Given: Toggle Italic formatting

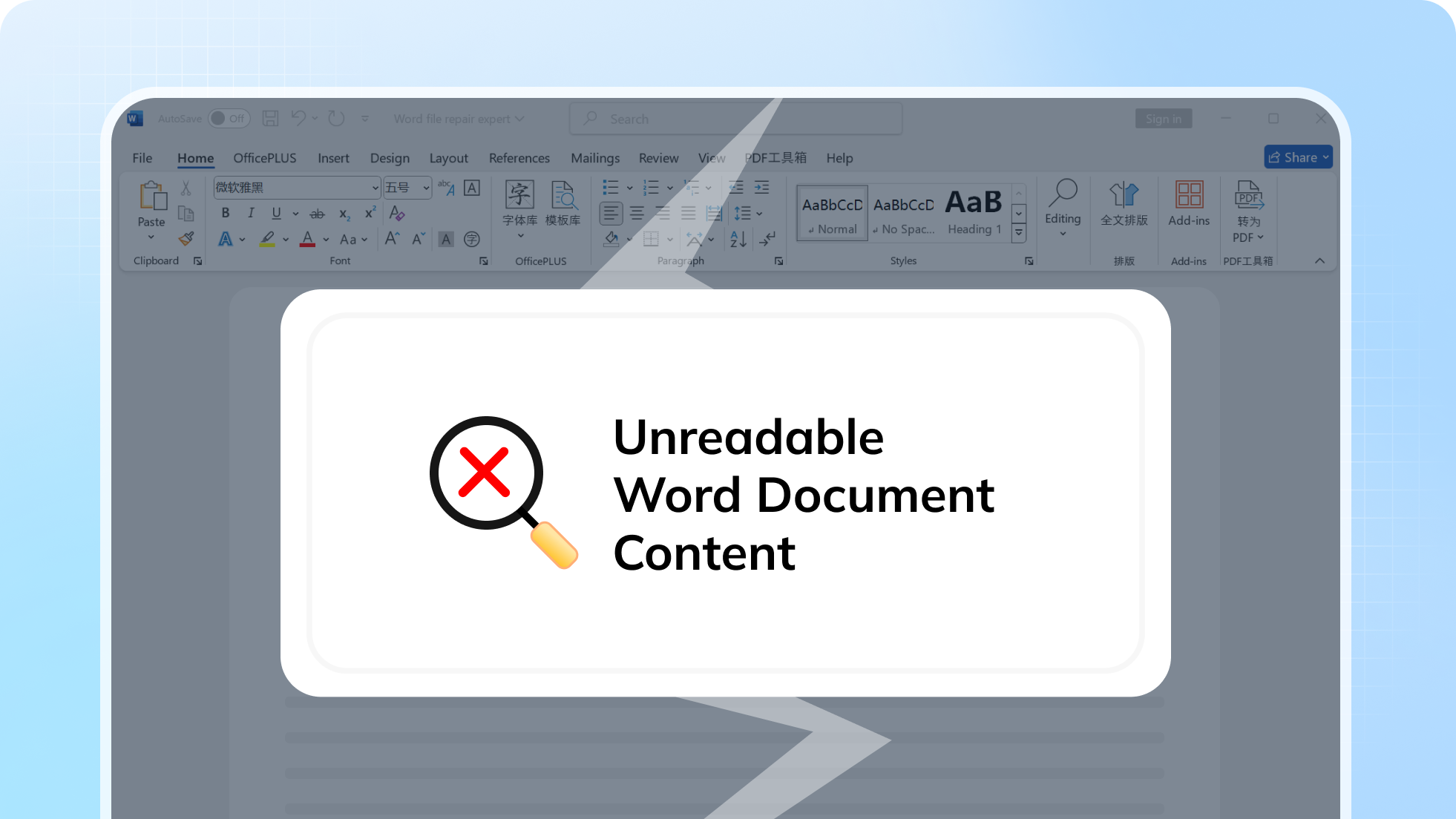Looking at the screenshot, I should click(x=251, y=214).
